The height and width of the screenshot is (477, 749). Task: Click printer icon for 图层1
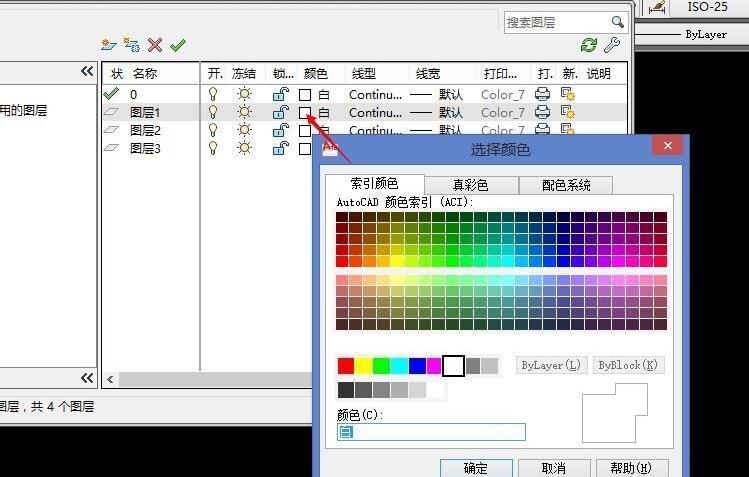(x=542, y=112)
